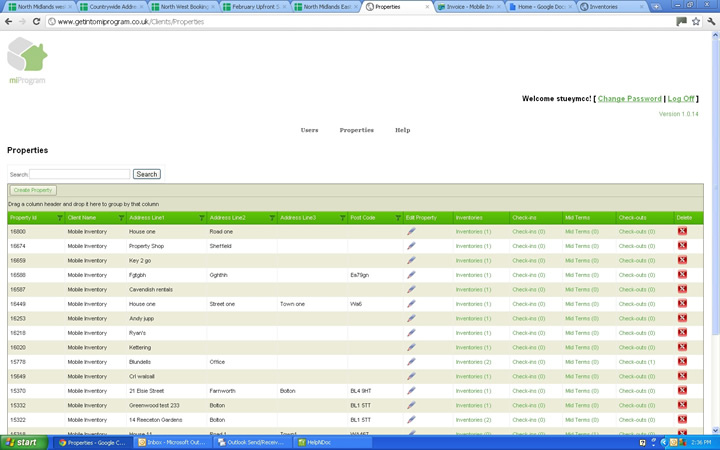Open Address Line1 column filter
Viewport: 720px width, 450px height.
pyautogui.click(x=201, y=218)
